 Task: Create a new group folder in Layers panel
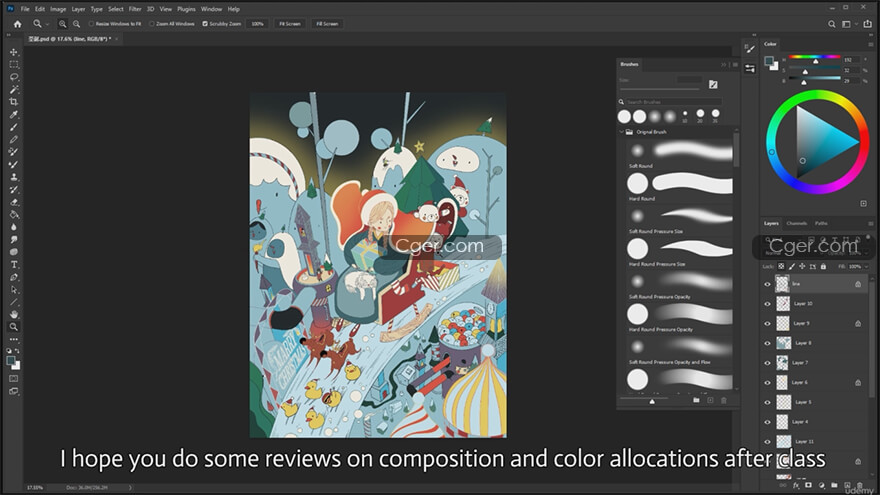pos(834,485)
